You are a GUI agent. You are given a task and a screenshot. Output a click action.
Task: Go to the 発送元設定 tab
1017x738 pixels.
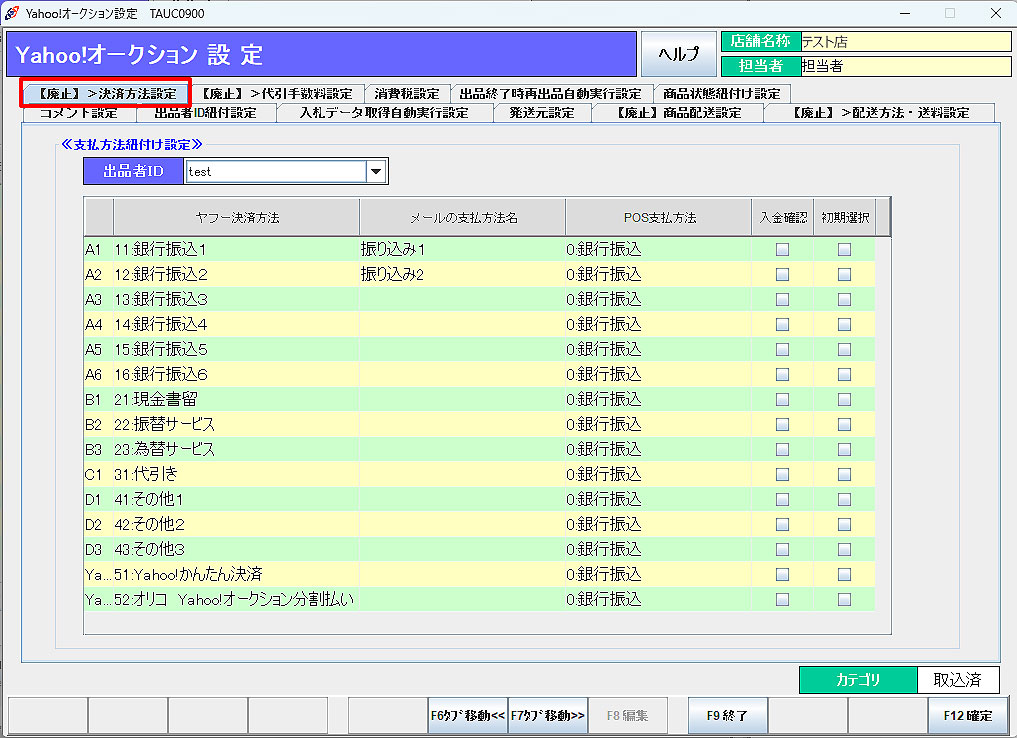pyautogui.click(x=541, y=113)
